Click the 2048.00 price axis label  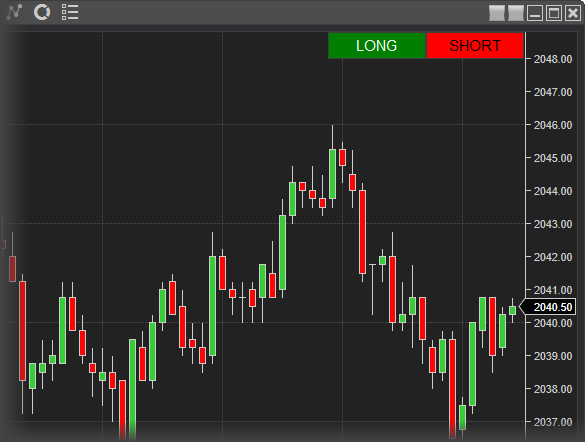553,59
